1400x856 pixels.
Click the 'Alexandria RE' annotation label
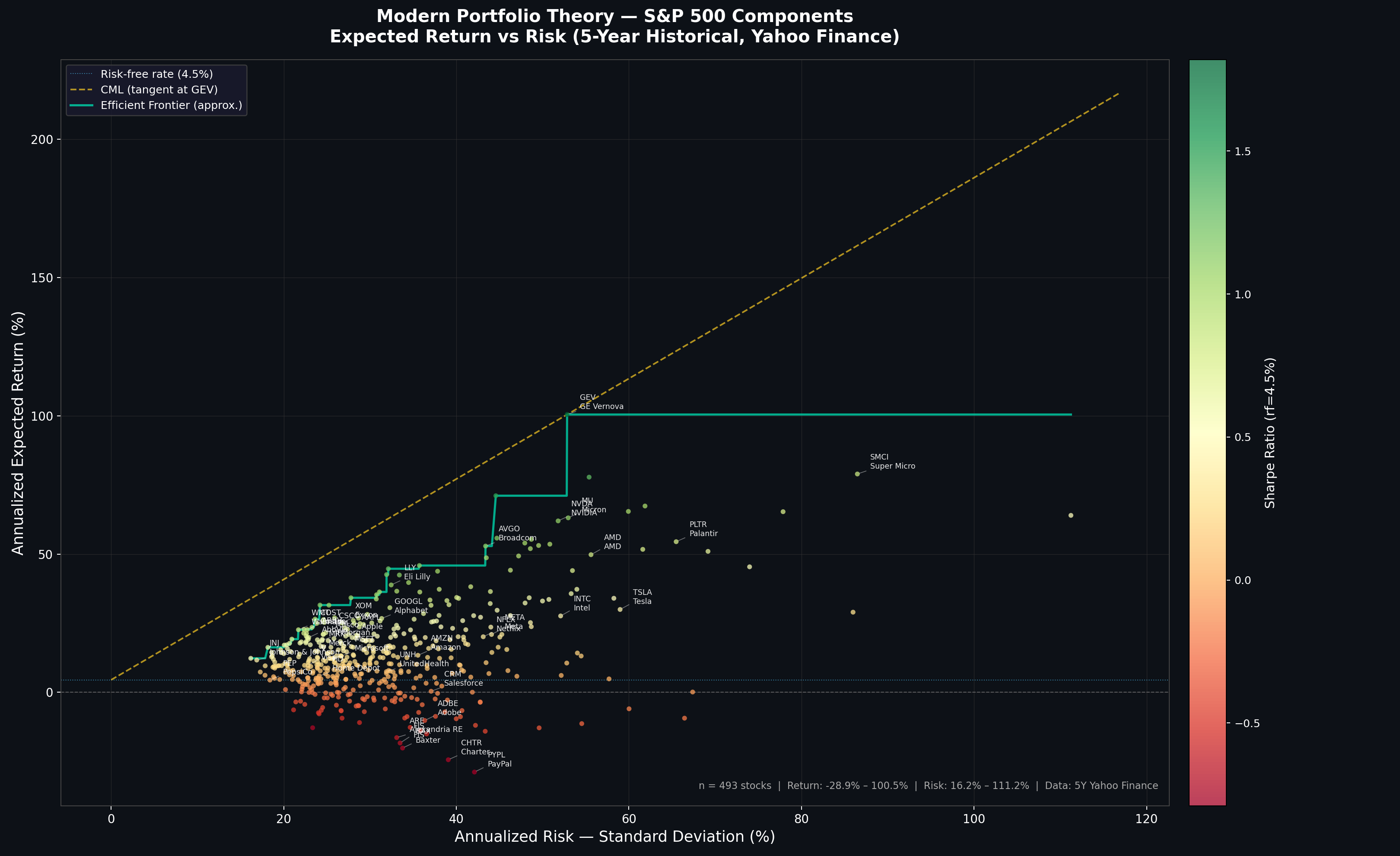436,730
